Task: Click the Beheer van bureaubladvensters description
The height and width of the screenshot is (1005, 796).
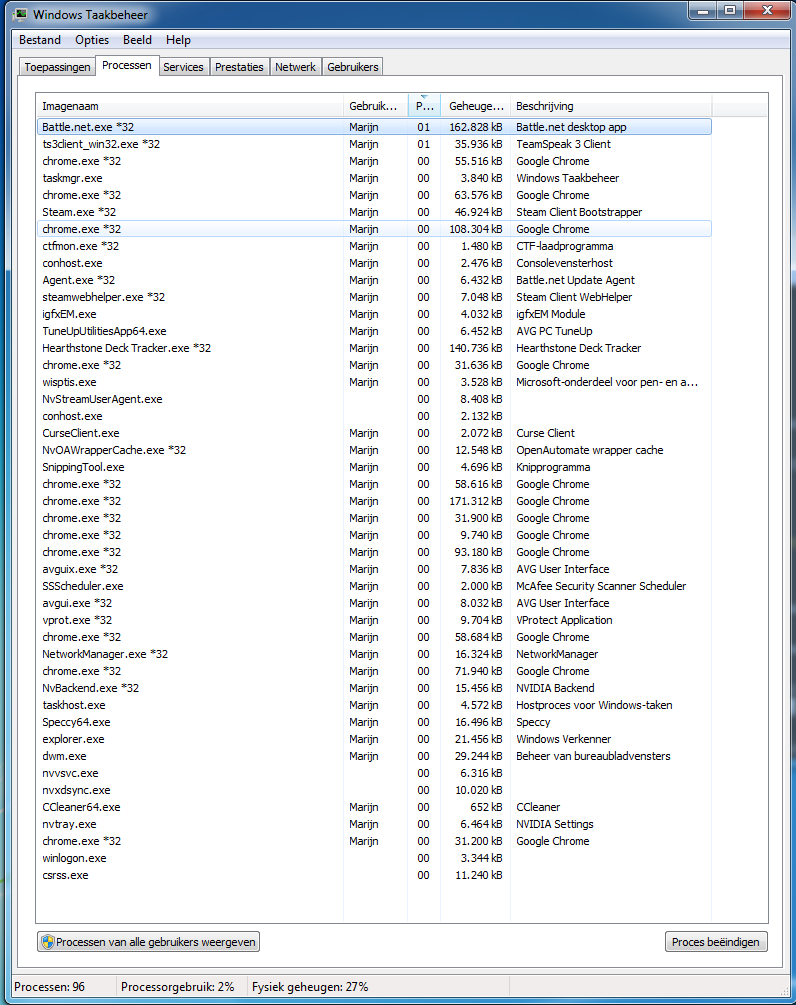Action: coord(593,756)
